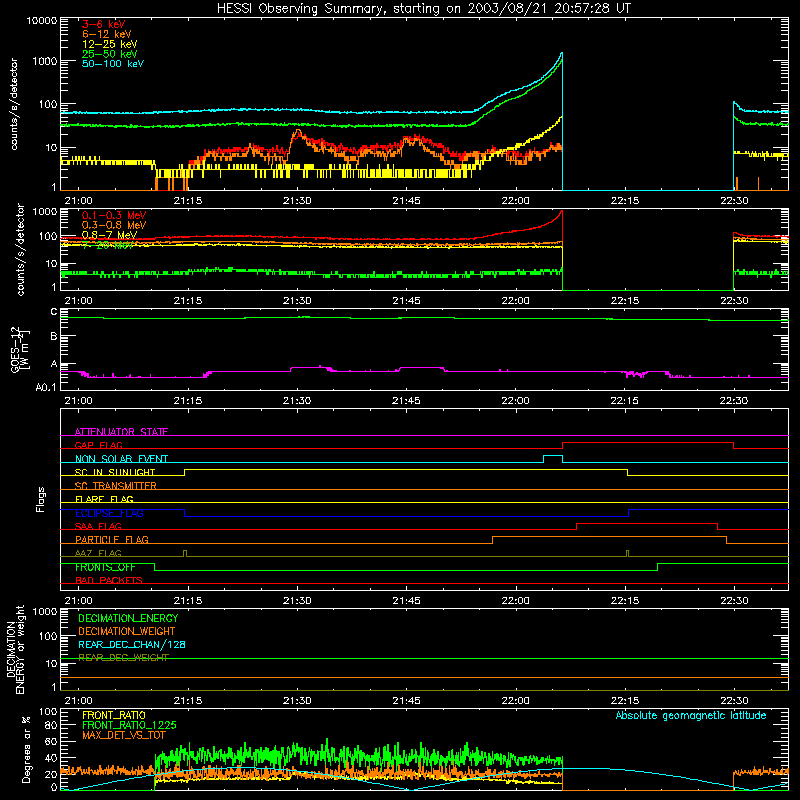
Task: Select the GAP_FLAG label
Action: (x=98, y=445)
